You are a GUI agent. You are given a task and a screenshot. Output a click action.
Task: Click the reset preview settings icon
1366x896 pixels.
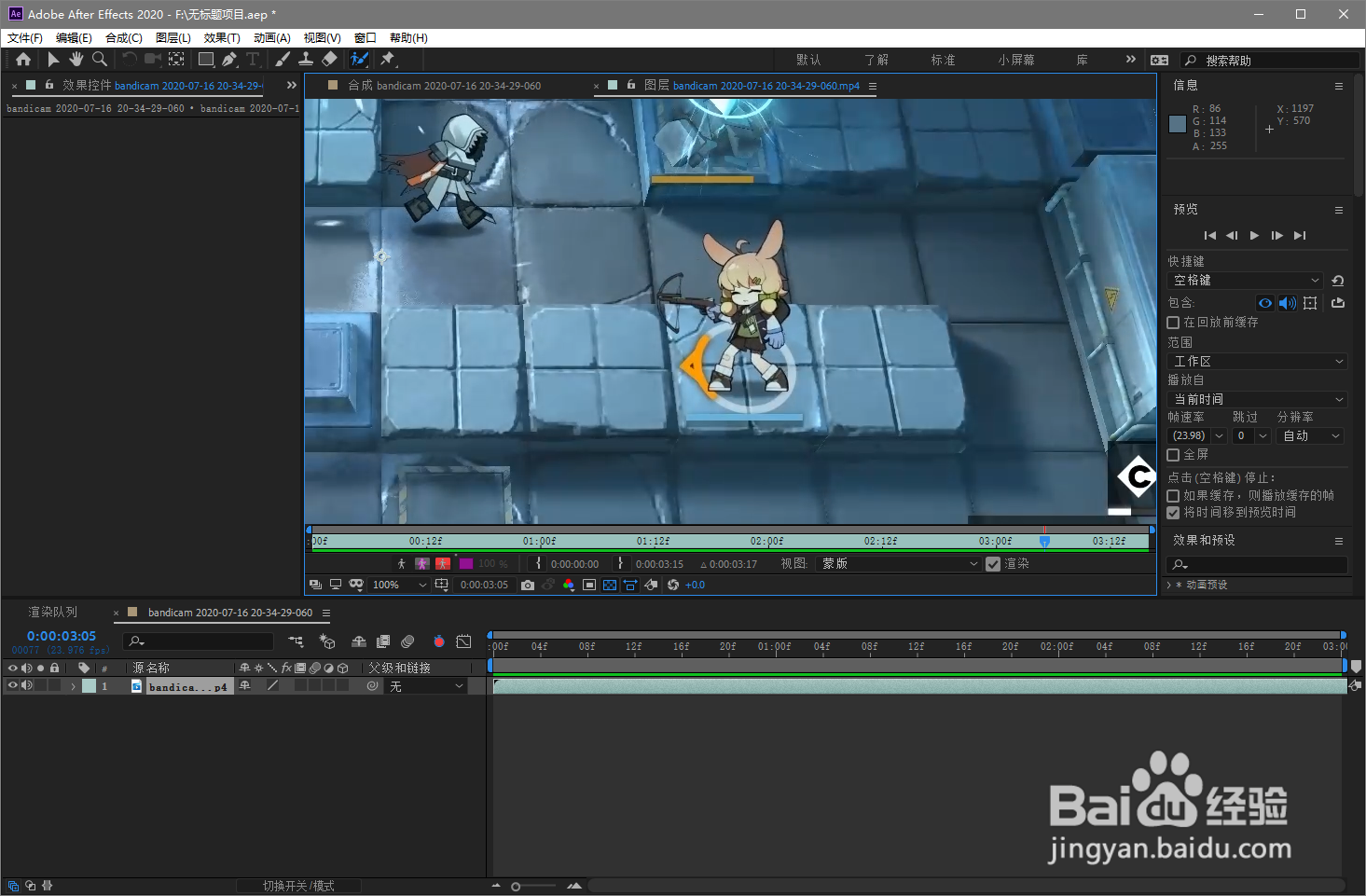point(1338,281)
